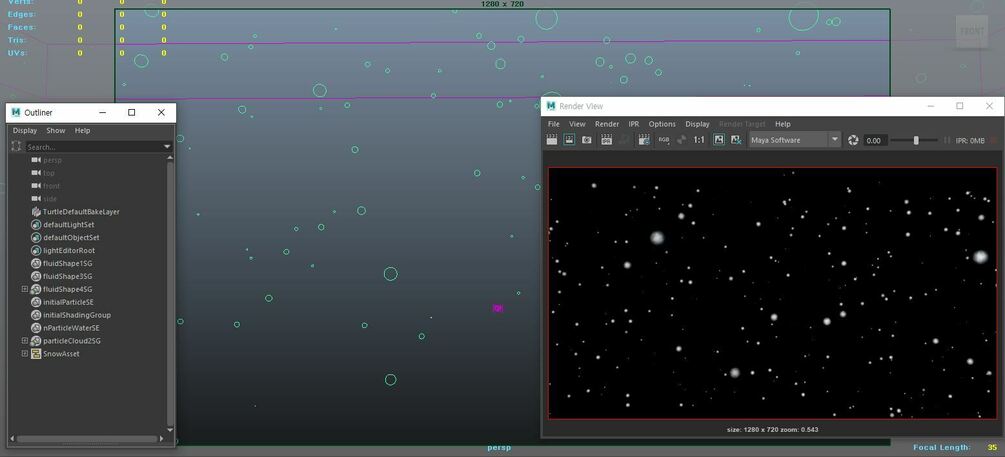The height and width of the screenshot is (457, 1005).
Task: Start IPR render with IPR clapboard icon
Action: 606,140
